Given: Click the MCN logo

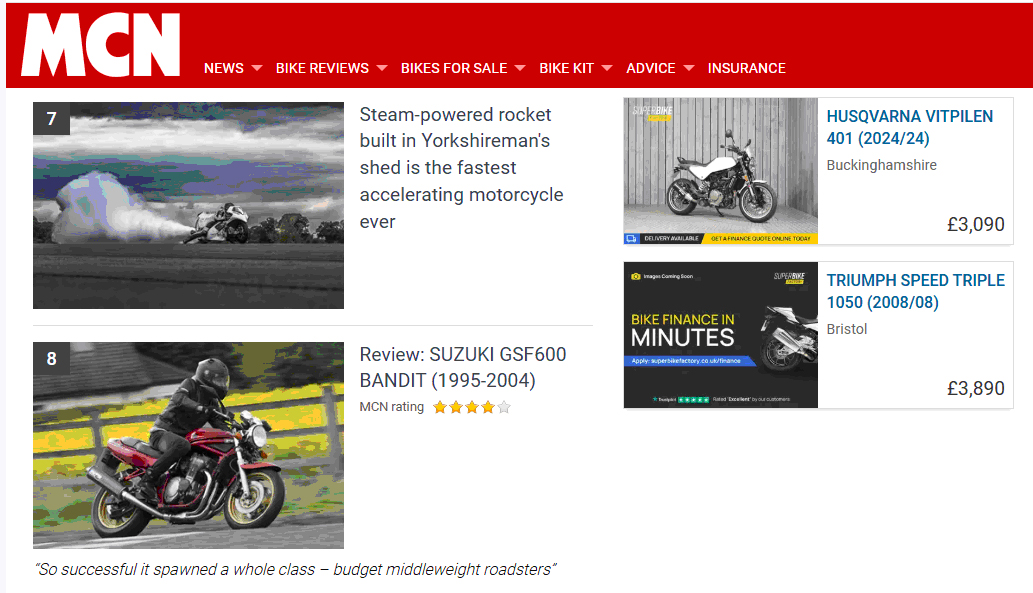Looking at the screenshot, I should [x=101, y=44].
